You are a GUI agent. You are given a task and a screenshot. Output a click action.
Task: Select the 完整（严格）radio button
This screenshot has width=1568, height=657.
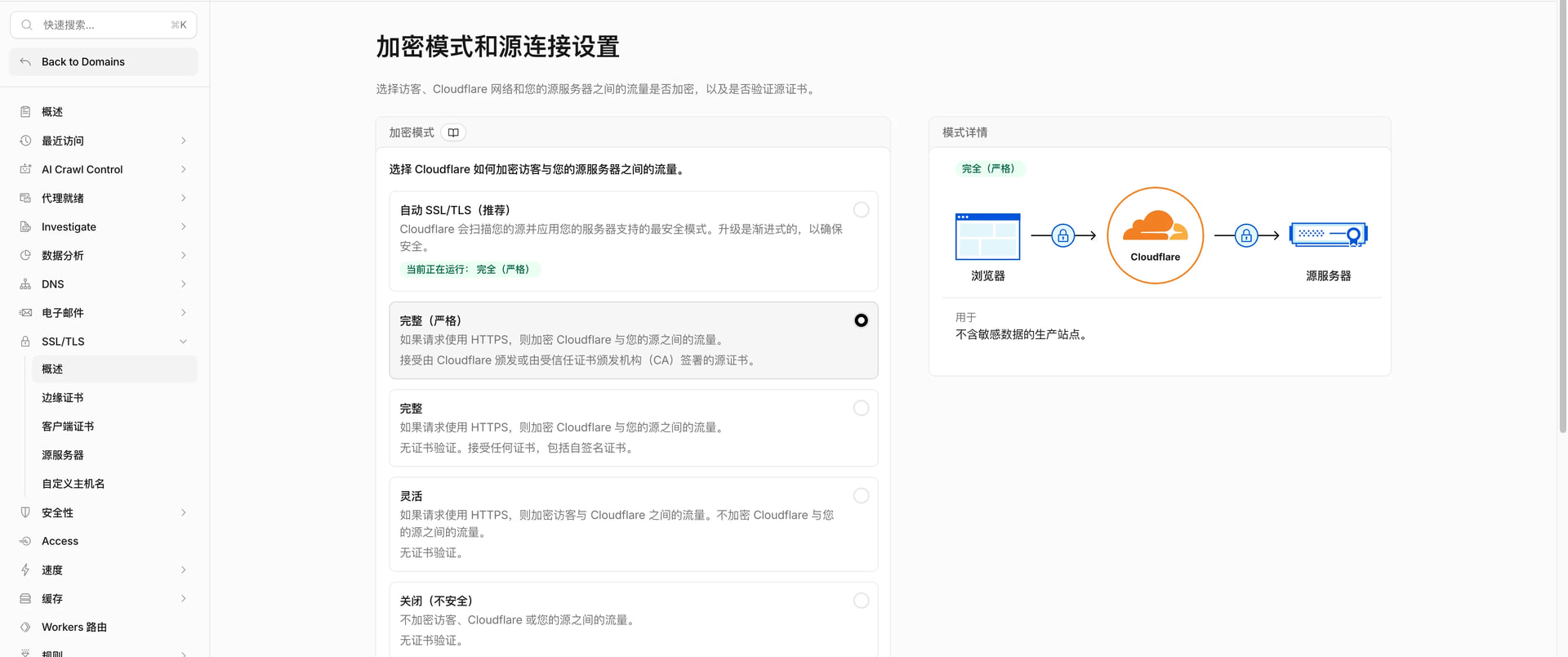(861, 320)
